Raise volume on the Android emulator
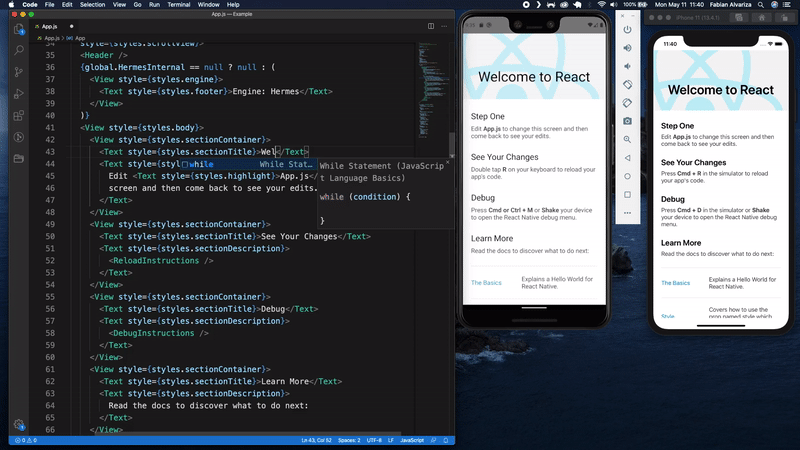This screenshot has height=450, width=800. (628, 48)
